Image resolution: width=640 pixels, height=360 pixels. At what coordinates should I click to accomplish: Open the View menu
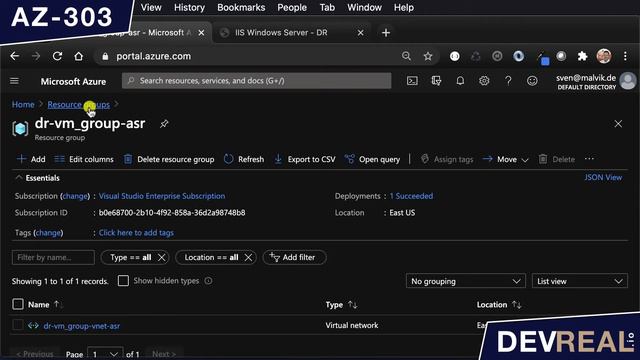151,7
